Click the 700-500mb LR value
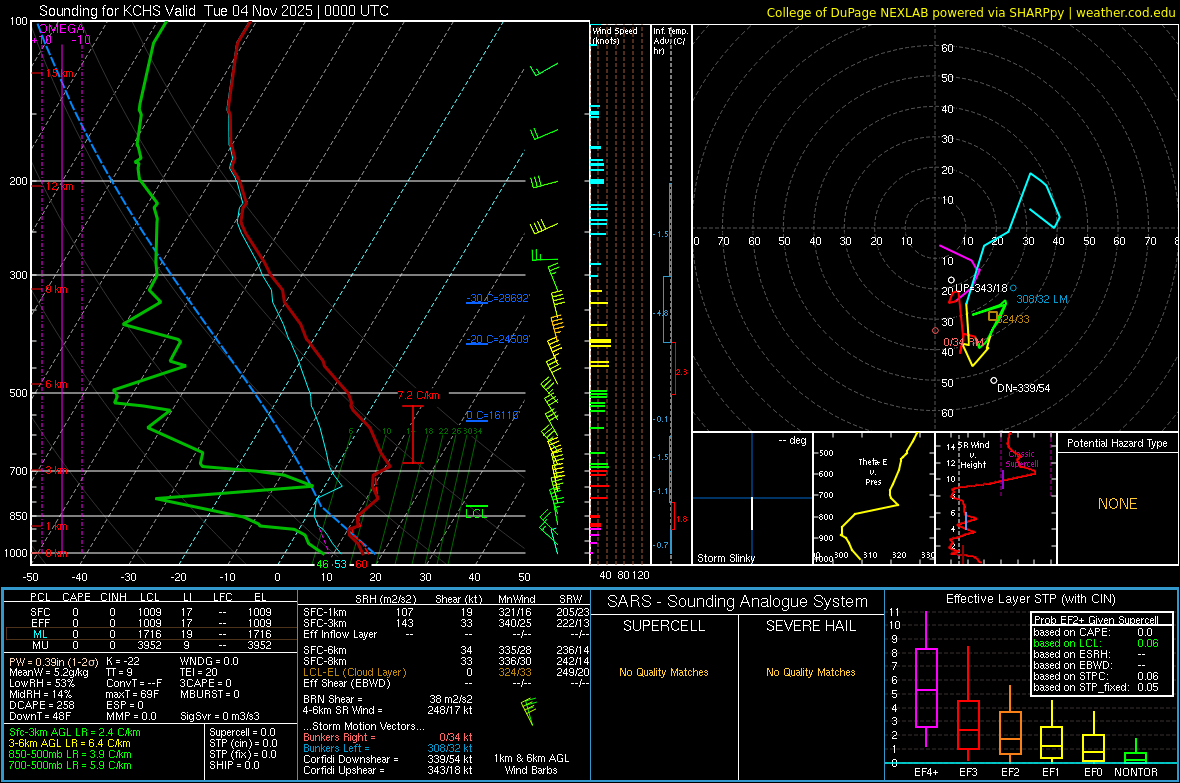The width and height of the screenshot is (1180, 783). (x=70, y=765)
